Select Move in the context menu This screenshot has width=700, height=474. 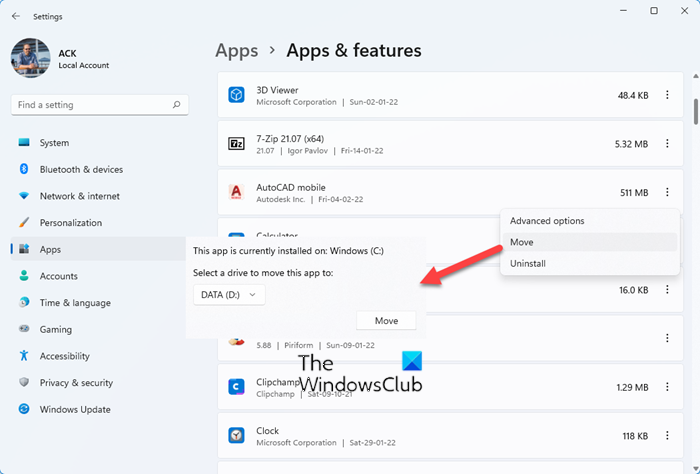522,242
